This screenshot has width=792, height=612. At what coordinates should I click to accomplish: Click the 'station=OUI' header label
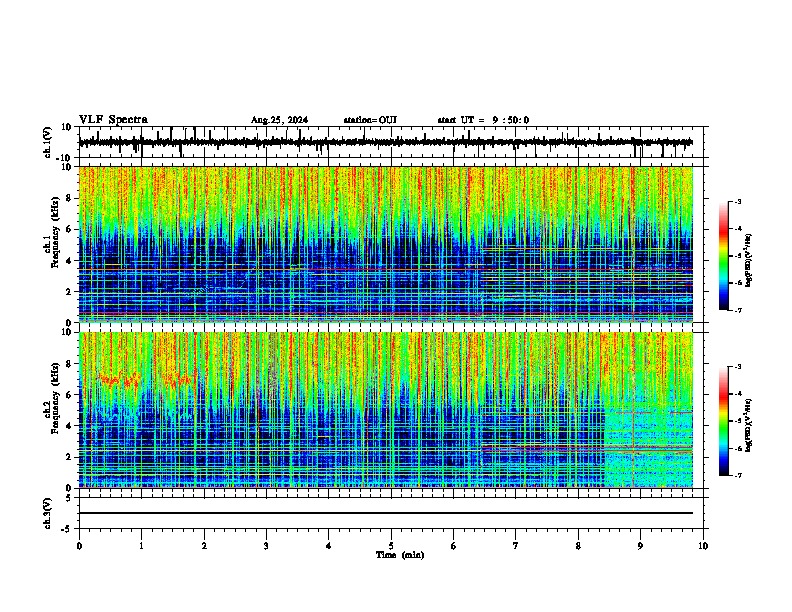point(370,120)
